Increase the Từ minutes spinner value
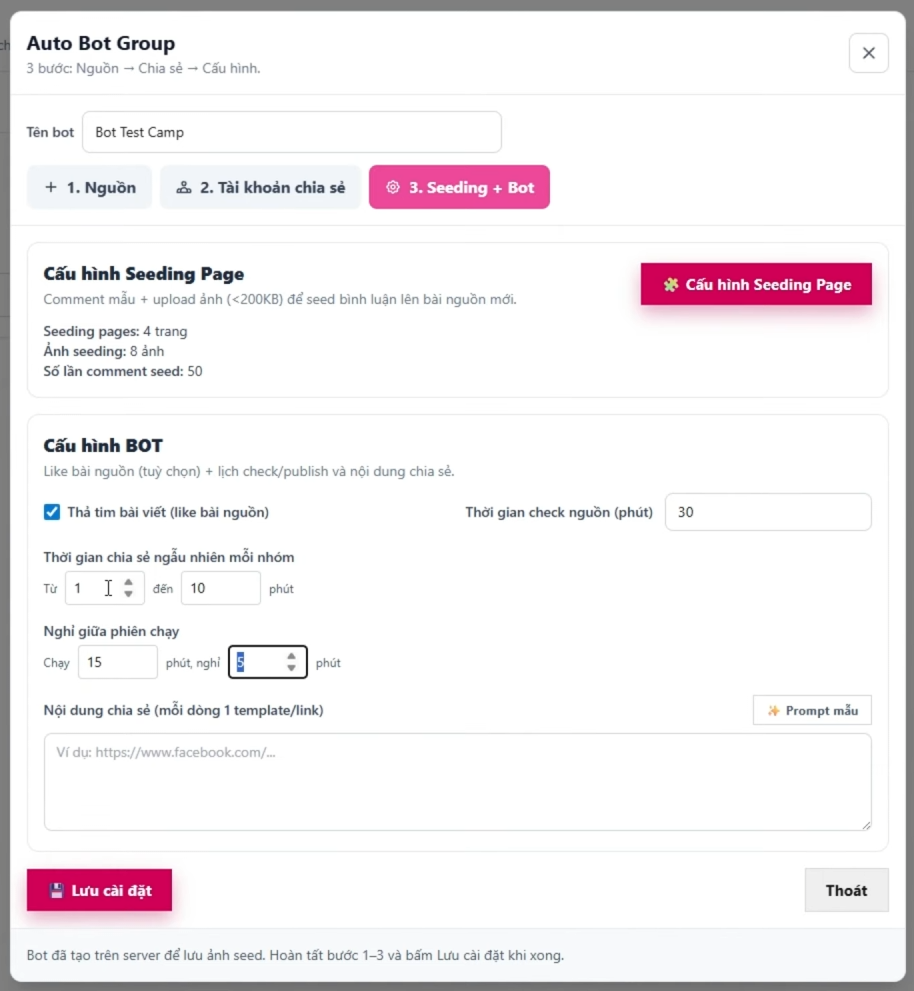Screen dimensions: 914x991 (128, 582)
